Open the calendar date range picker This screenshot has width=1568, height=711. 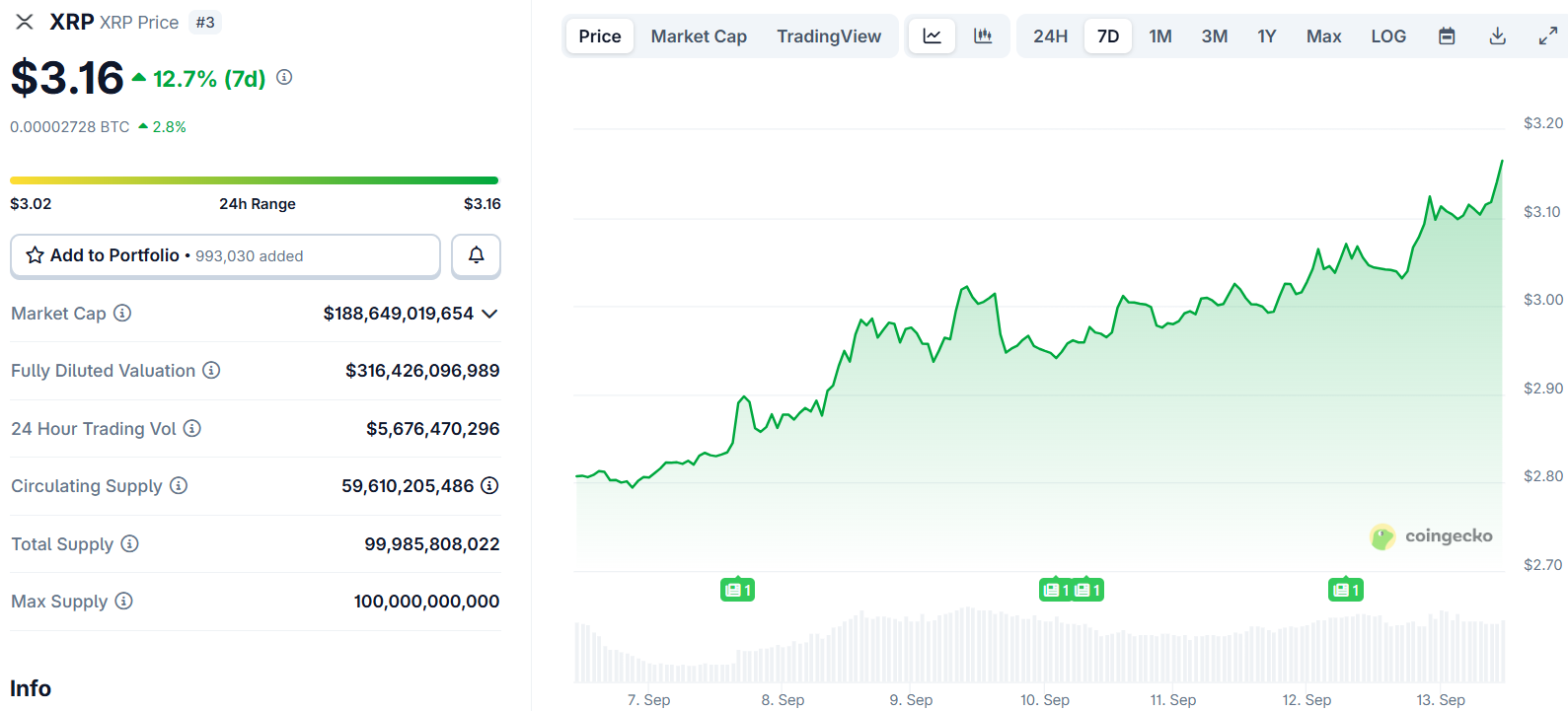pyautogui.click(x=1447, y=36)
